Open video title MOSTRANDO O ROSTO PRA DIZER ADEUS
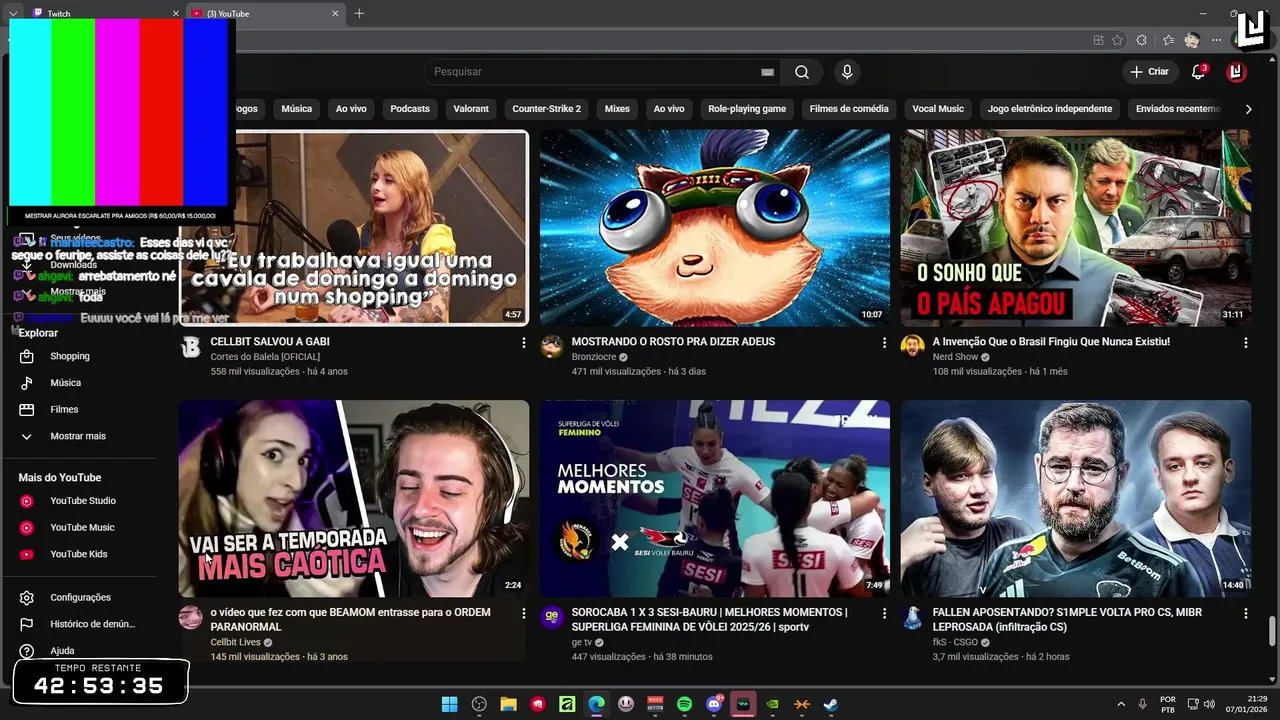This screenshot has width=1280, height=720. tap(673, 342)
